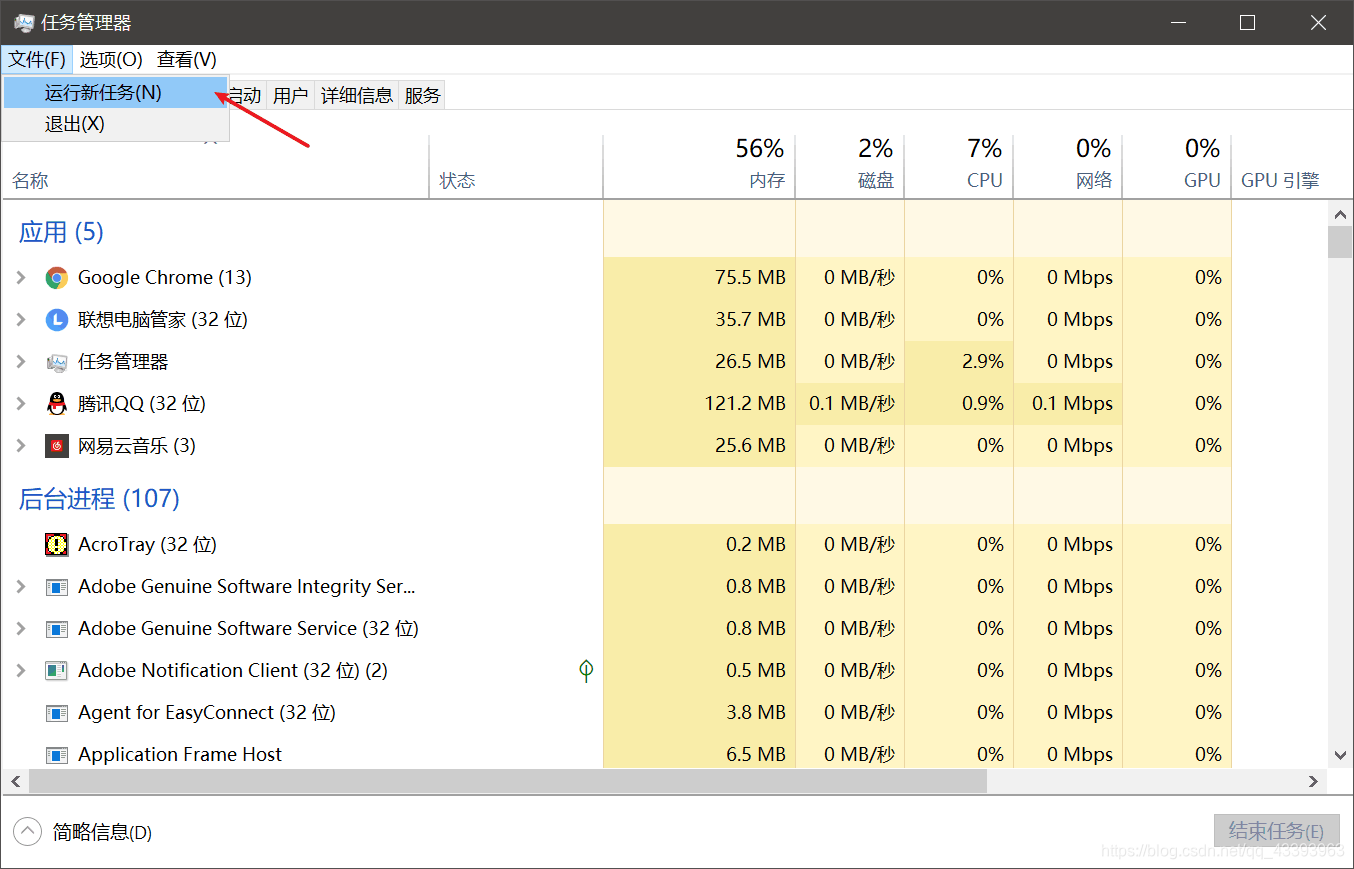Expand the Google Chrome (13) group
Viewport: 1354px width, 869px height.
(21, 278)
